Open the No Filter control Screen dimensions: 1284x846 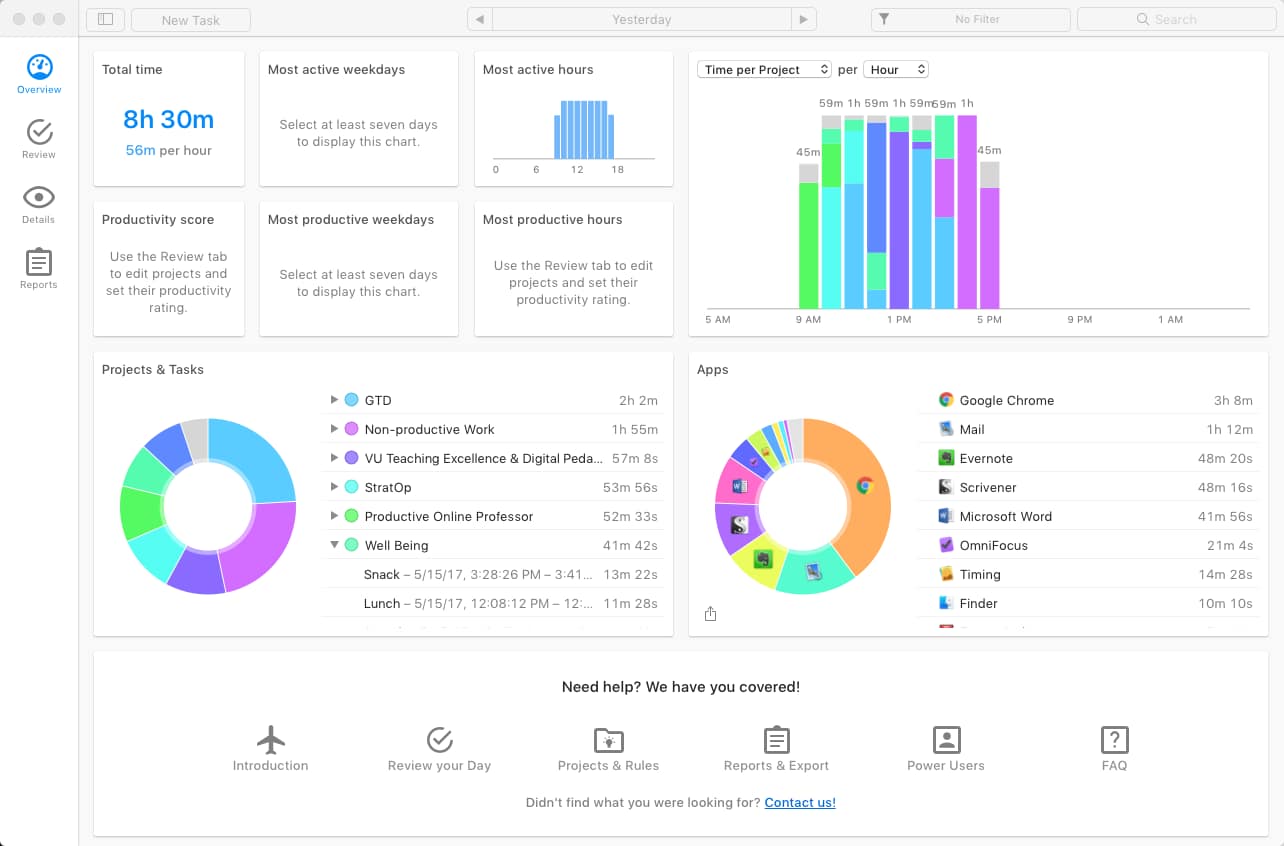[x=970, y=20]
